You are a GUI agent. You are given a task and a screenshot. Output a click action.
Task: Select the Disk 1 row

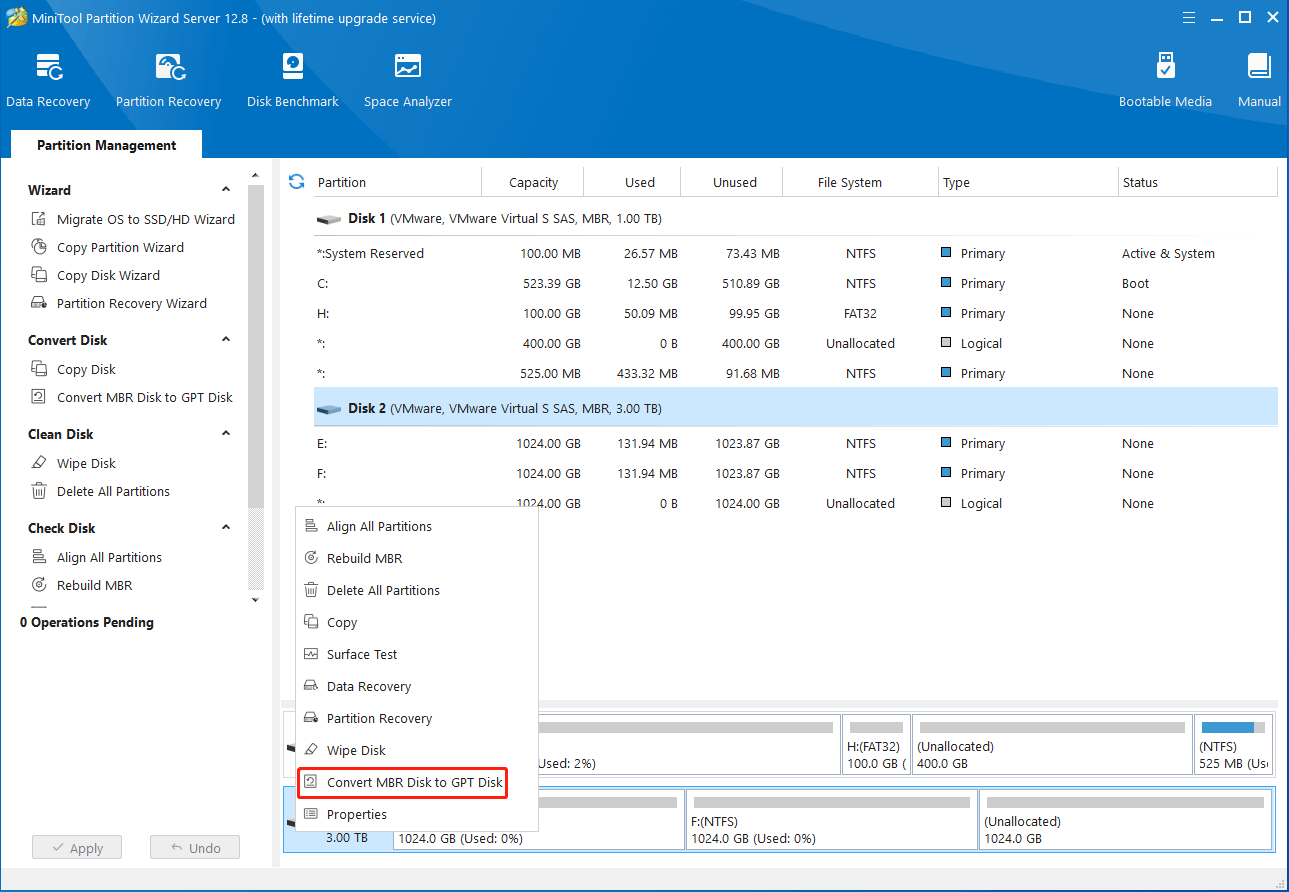tap(795, 218)
